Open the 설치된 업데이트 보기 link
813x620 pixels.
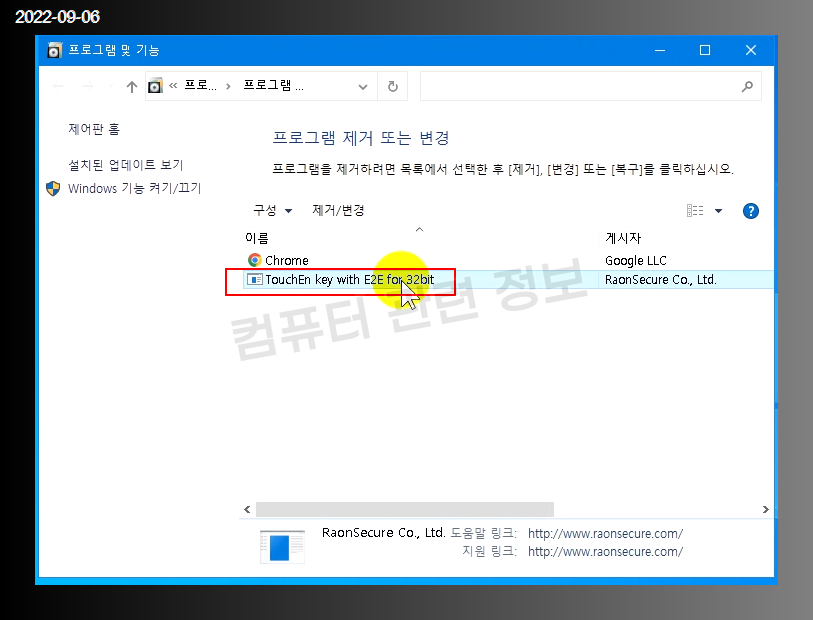click(x=126, y=165)
